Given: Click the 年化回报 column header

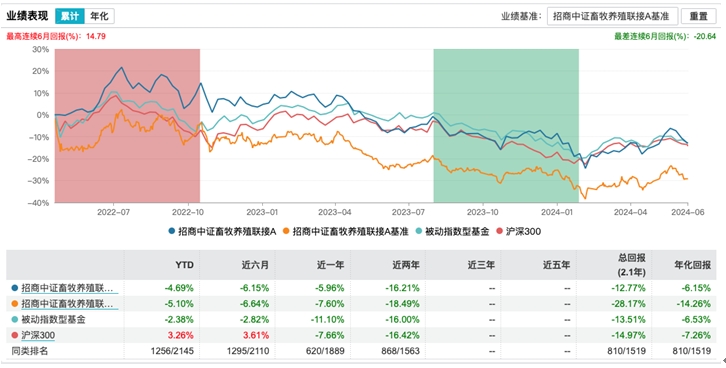Looking at the screenshot, I should tap(693, 265).
